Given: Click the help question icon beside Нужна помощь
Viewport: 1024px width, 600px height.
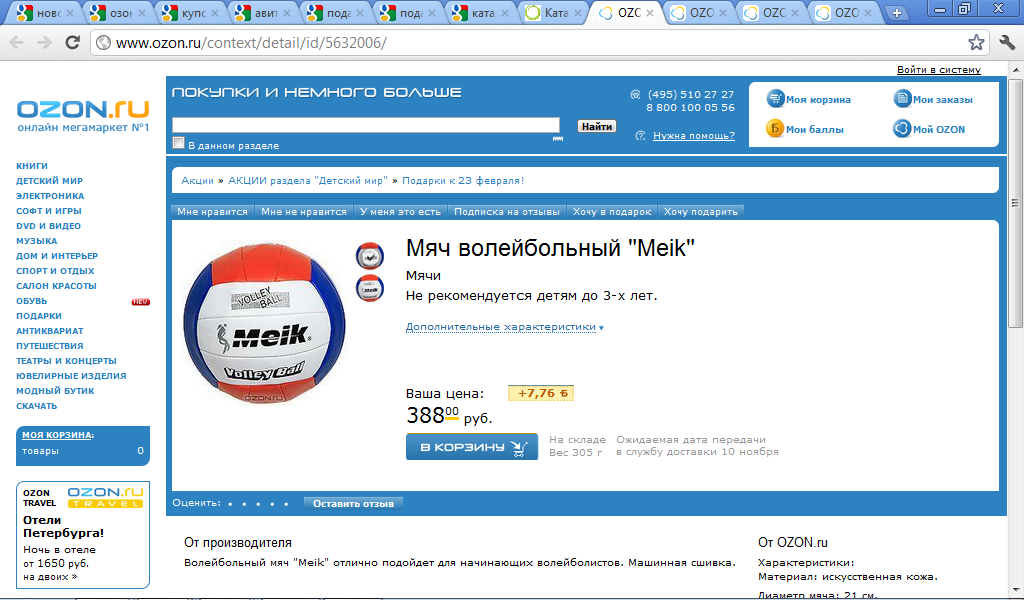Looking at the screenshot, I should coord(641,136).
